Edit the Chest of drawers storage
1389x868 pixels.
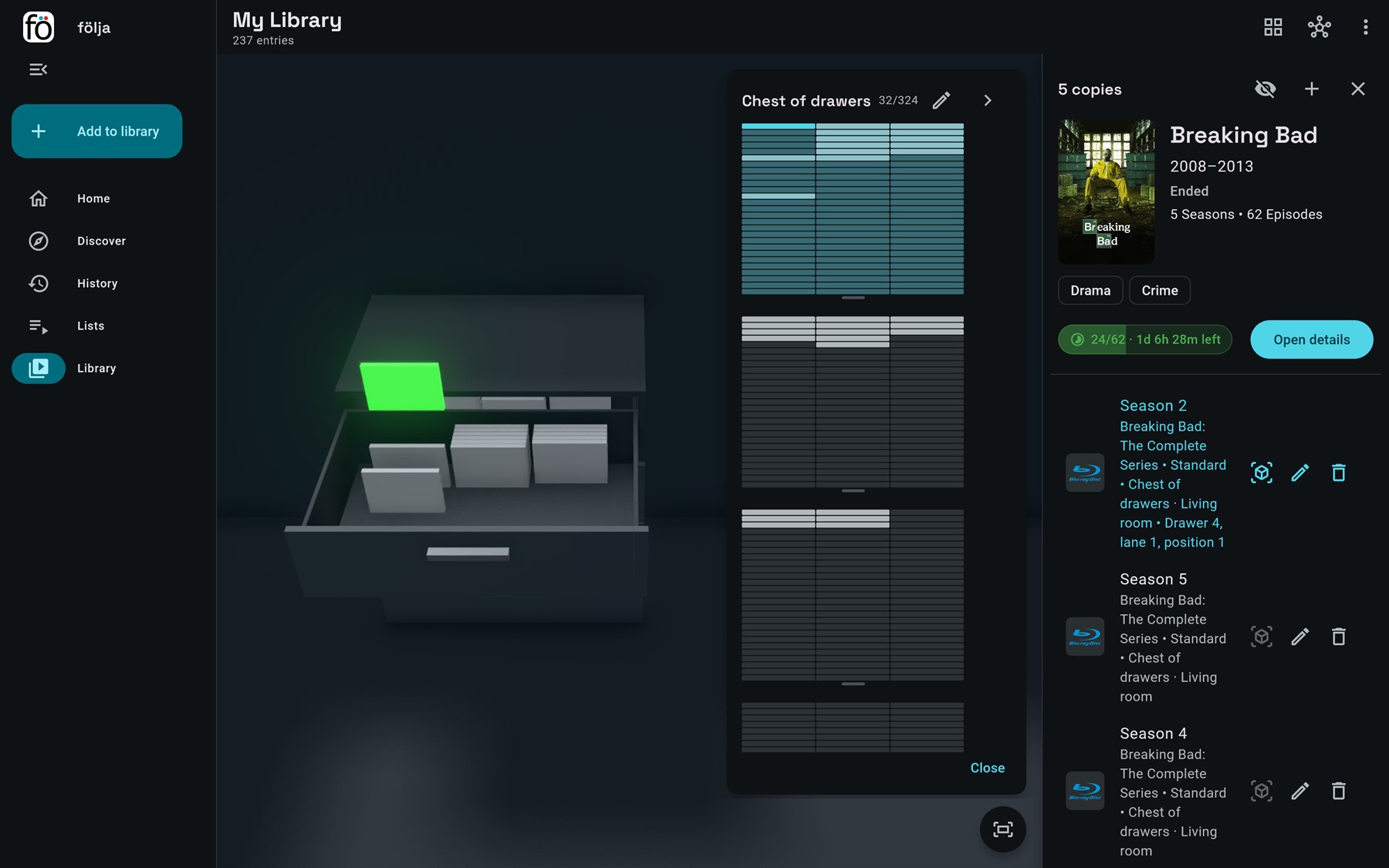[x=941, y=100]
